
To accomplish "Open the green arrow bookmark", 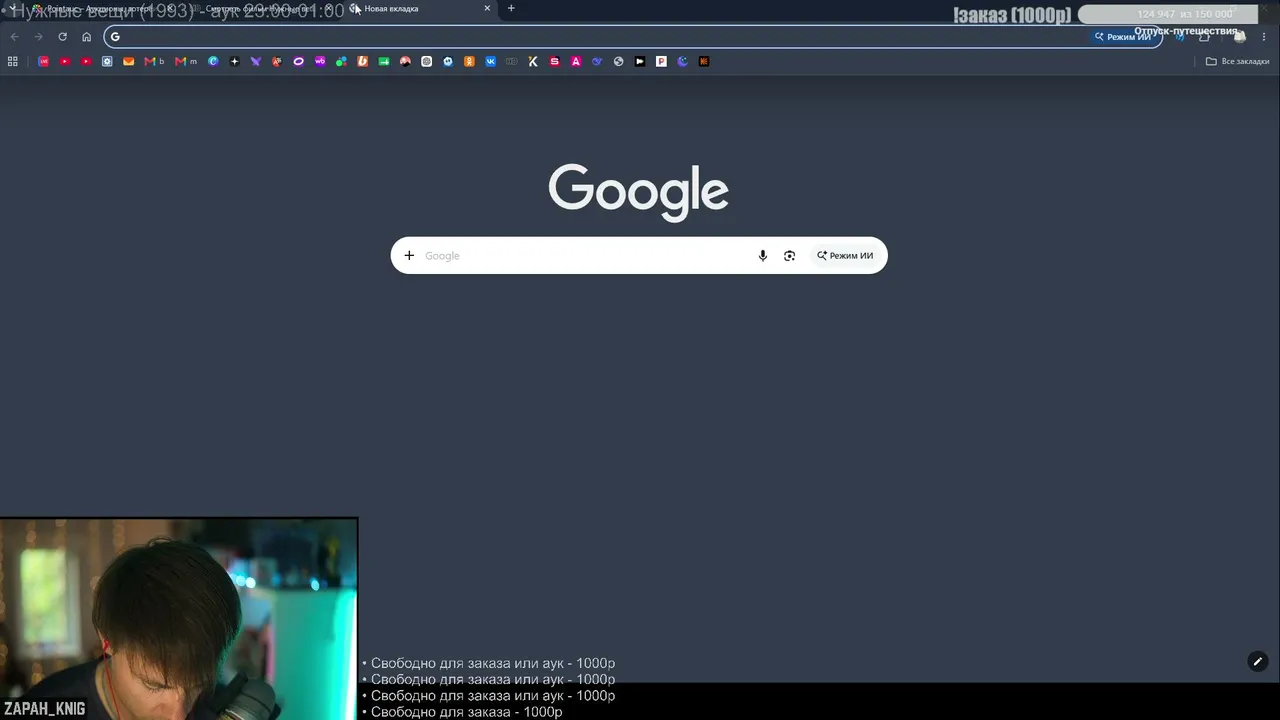I will coord(384,61).
